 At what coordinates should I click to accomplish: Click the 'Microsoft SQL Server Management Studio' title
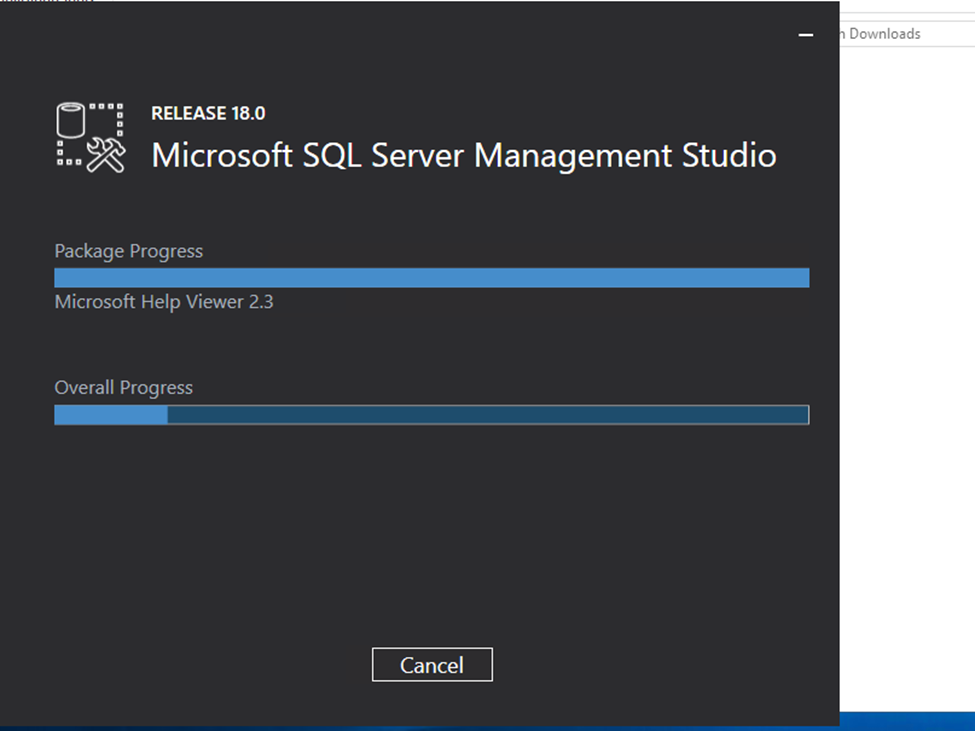(464, 155)
